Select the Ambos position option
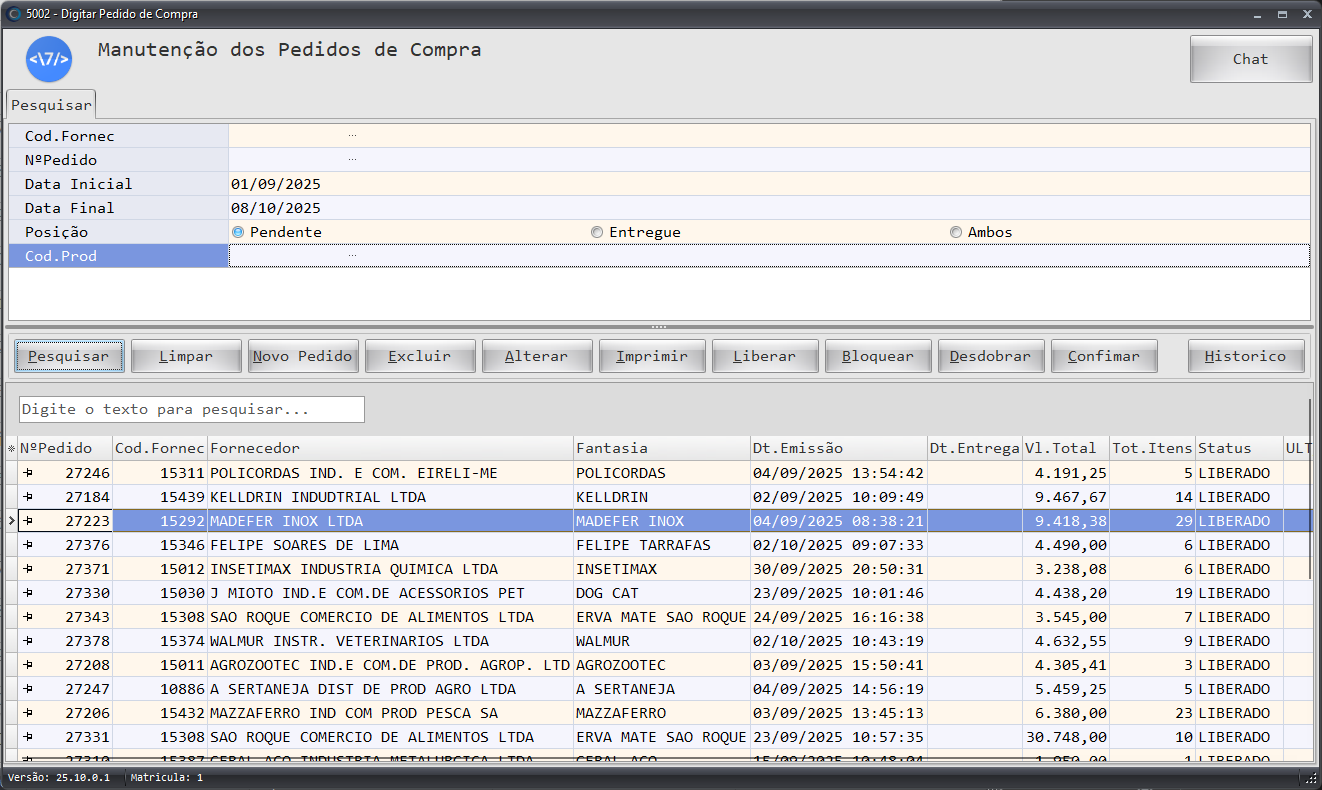The width and height of the screenshot is (1322, 790). point(956,232)
